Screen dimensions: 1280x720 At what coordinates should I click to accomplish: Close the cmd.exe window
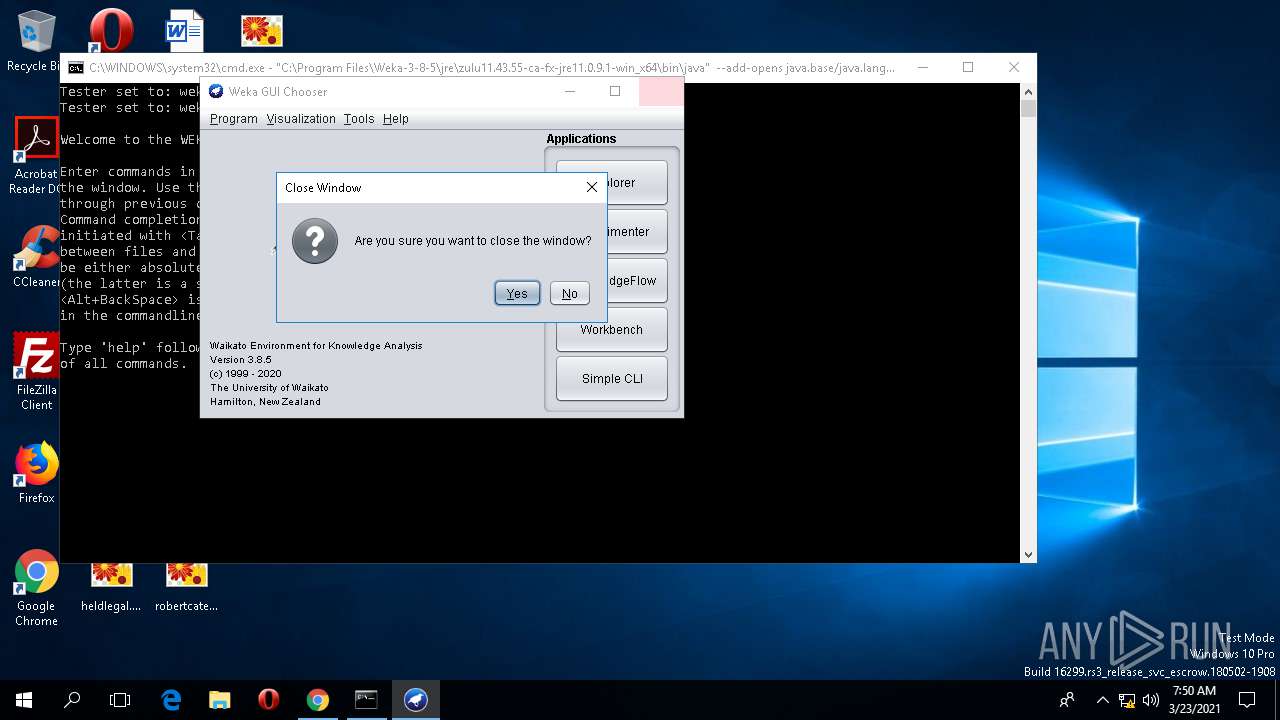pyautogui.click(x=1014, y=67)
